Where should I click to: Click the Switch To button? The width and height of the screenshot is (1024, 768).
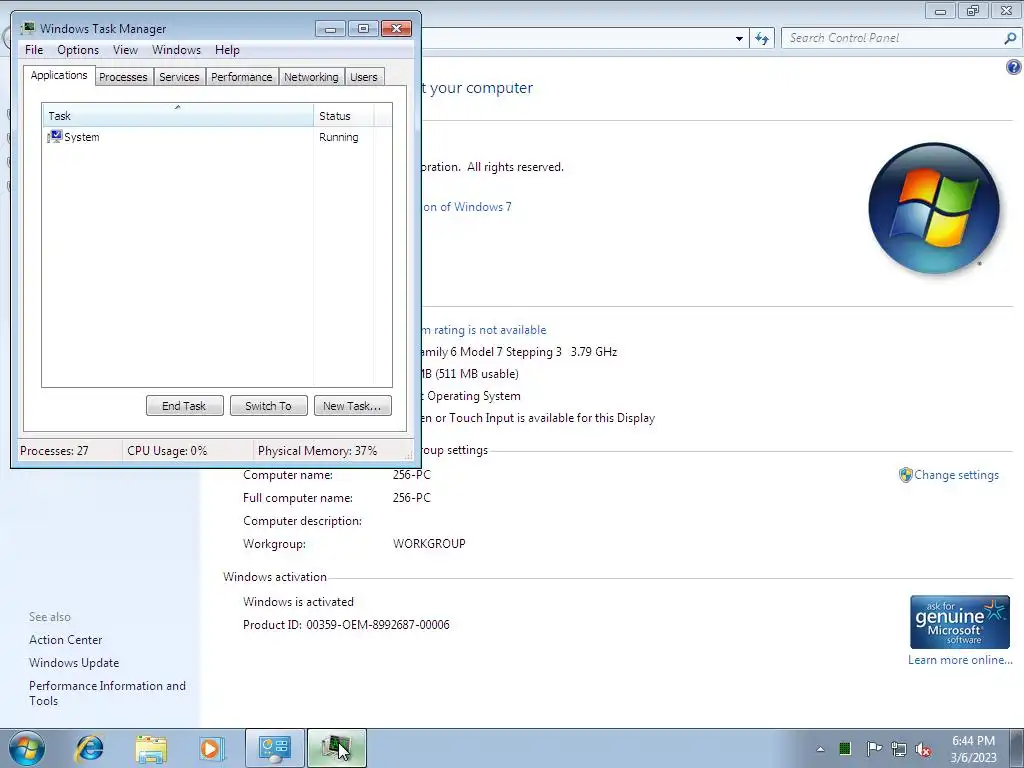(268, 406)
